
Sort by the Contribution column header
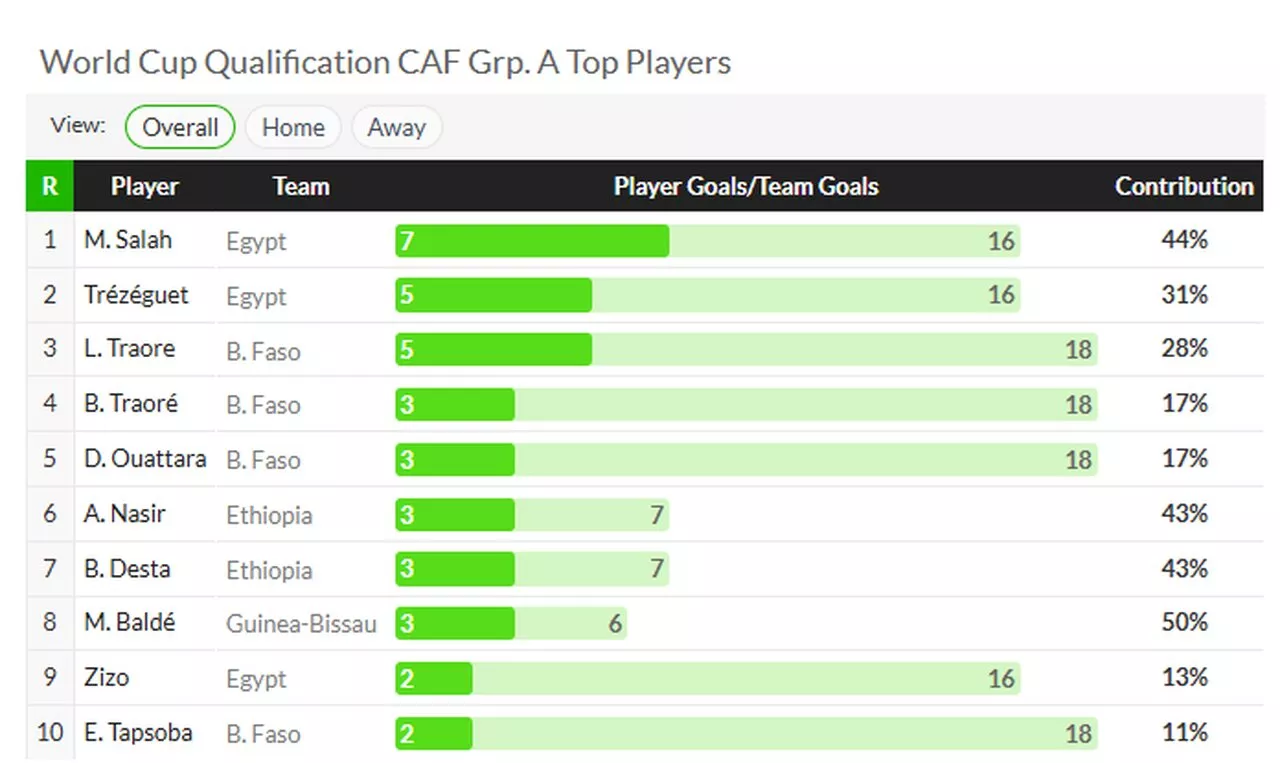click(1184, 186)
